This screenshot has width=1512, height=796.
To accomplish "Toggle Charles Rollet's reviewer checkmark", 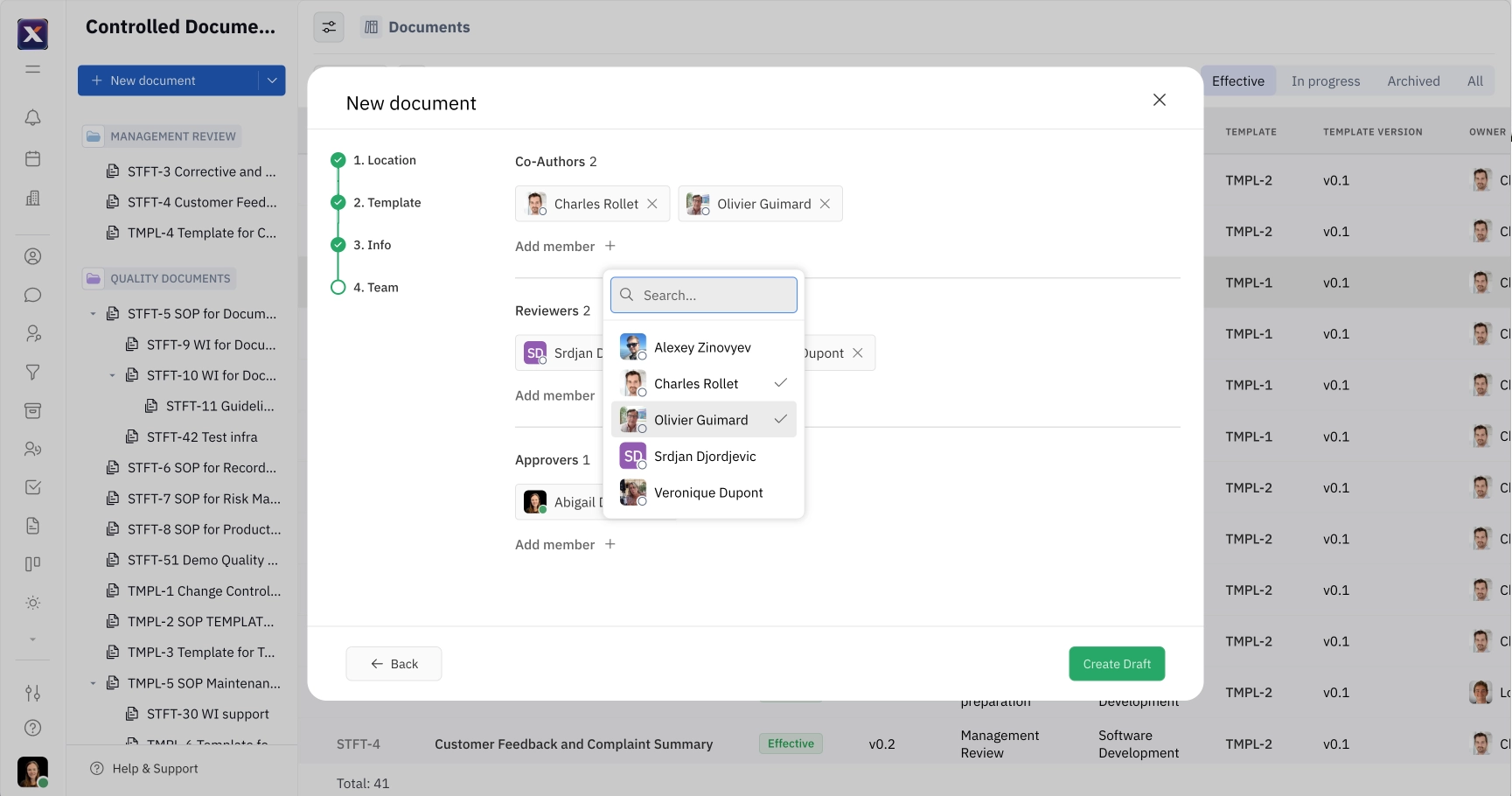I will (780, 382).
